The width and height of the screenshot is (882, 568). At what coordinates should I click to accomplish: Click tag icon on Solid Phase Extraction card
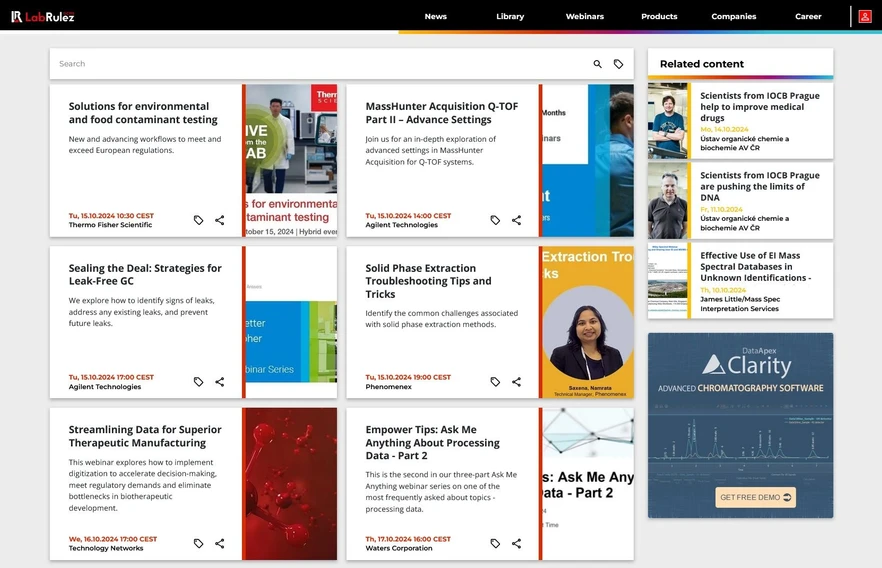pos(495,382)
